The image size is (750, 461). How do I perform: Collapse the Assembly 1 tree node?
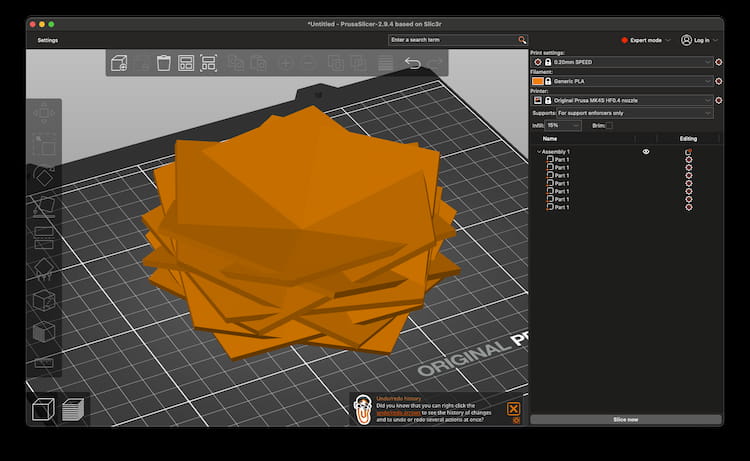539,152
